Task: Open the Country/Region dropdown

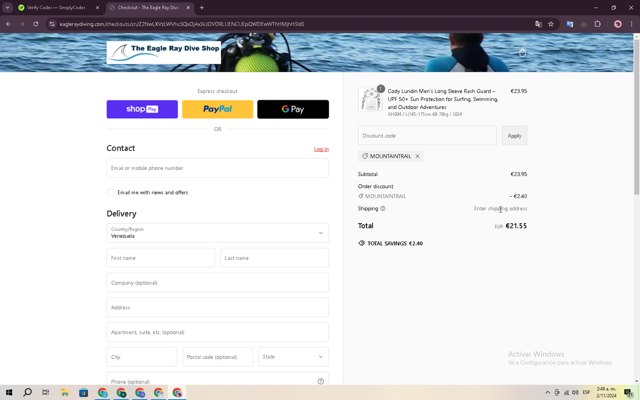Action: pos(218,233)
